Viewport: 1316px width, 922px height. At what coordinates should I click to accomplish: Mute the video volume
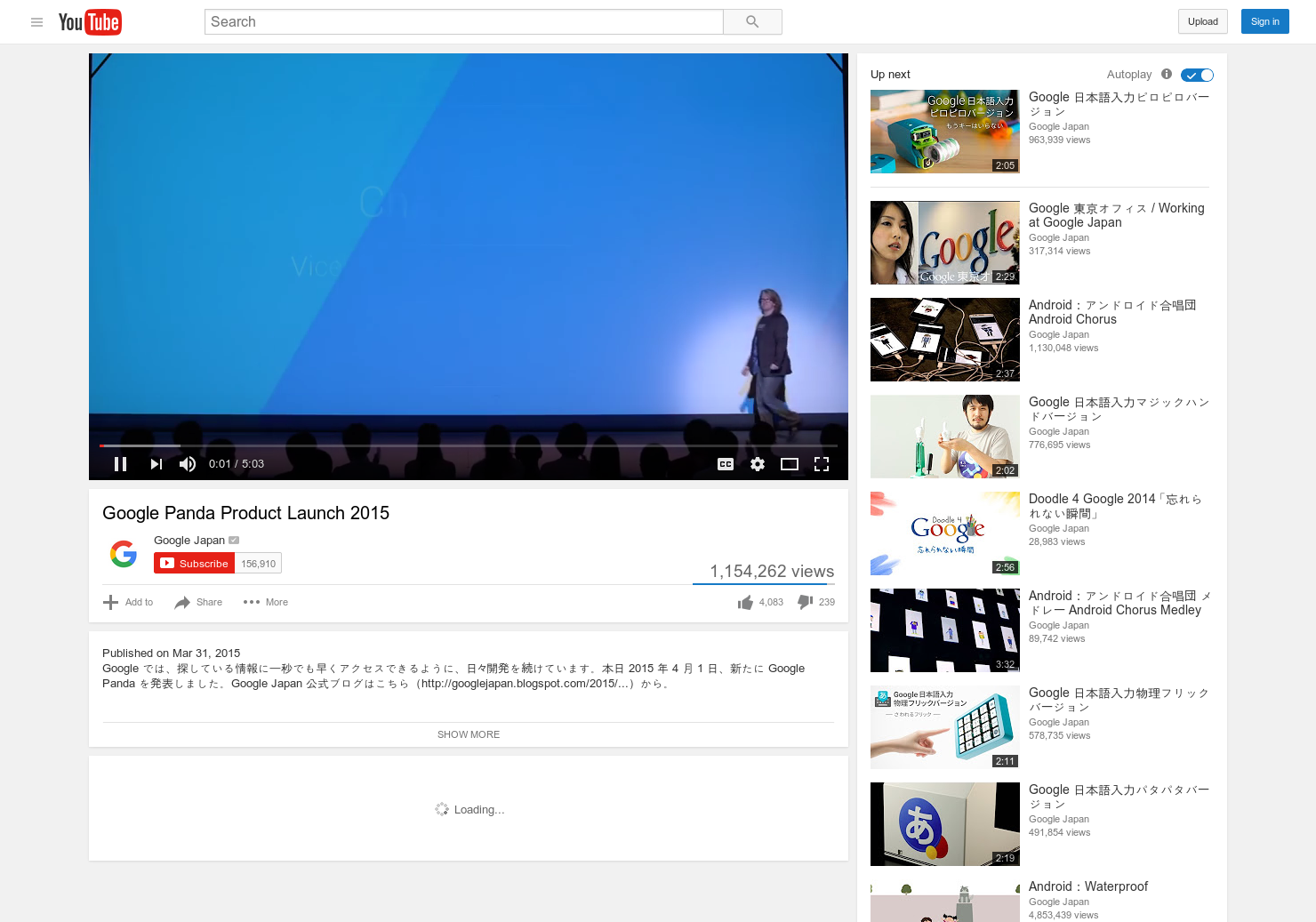tap(188, 464)
